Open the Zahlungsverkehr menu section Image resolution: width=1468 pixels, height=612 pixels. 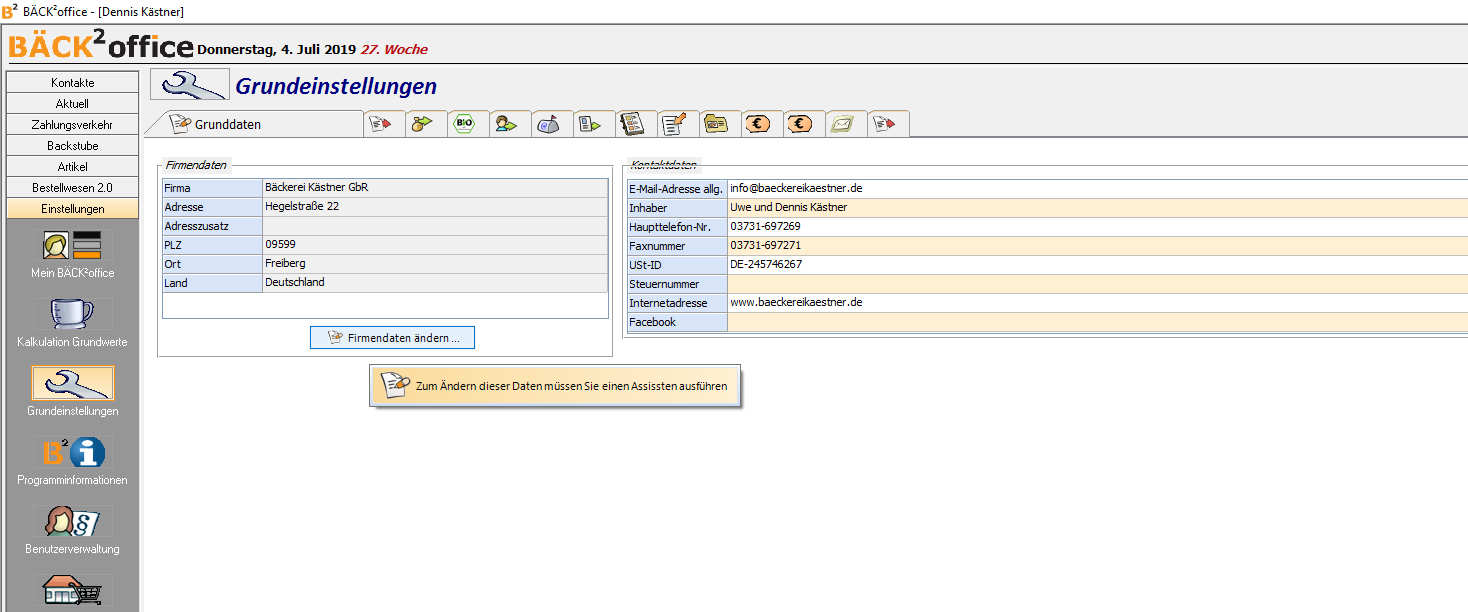72,125
